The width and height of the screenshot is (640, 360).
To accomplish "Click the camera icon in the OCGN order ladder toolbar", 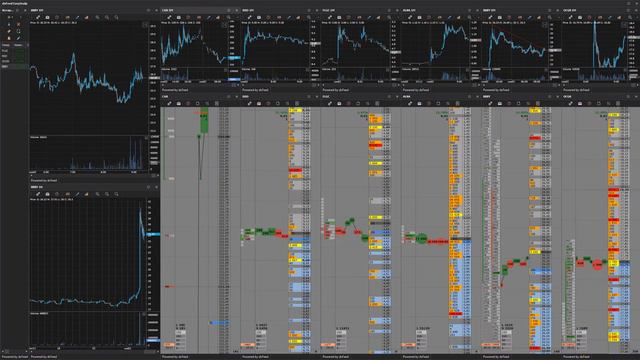I will (580, 104).
